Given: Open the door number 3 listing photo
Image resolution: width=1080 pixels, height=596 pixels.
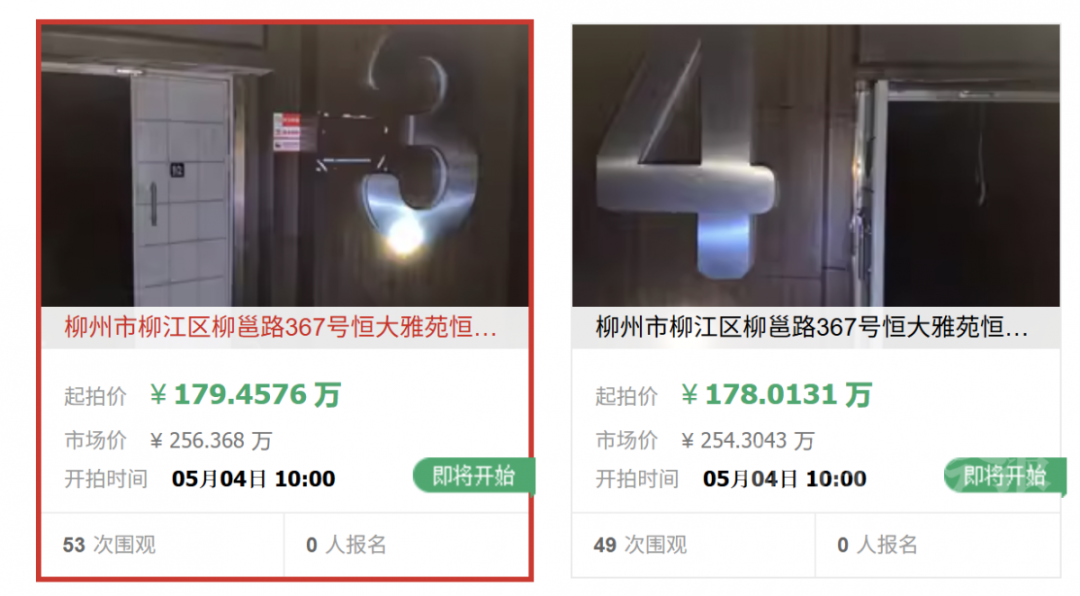Looking at the screenshot, I should coord(284,165).
